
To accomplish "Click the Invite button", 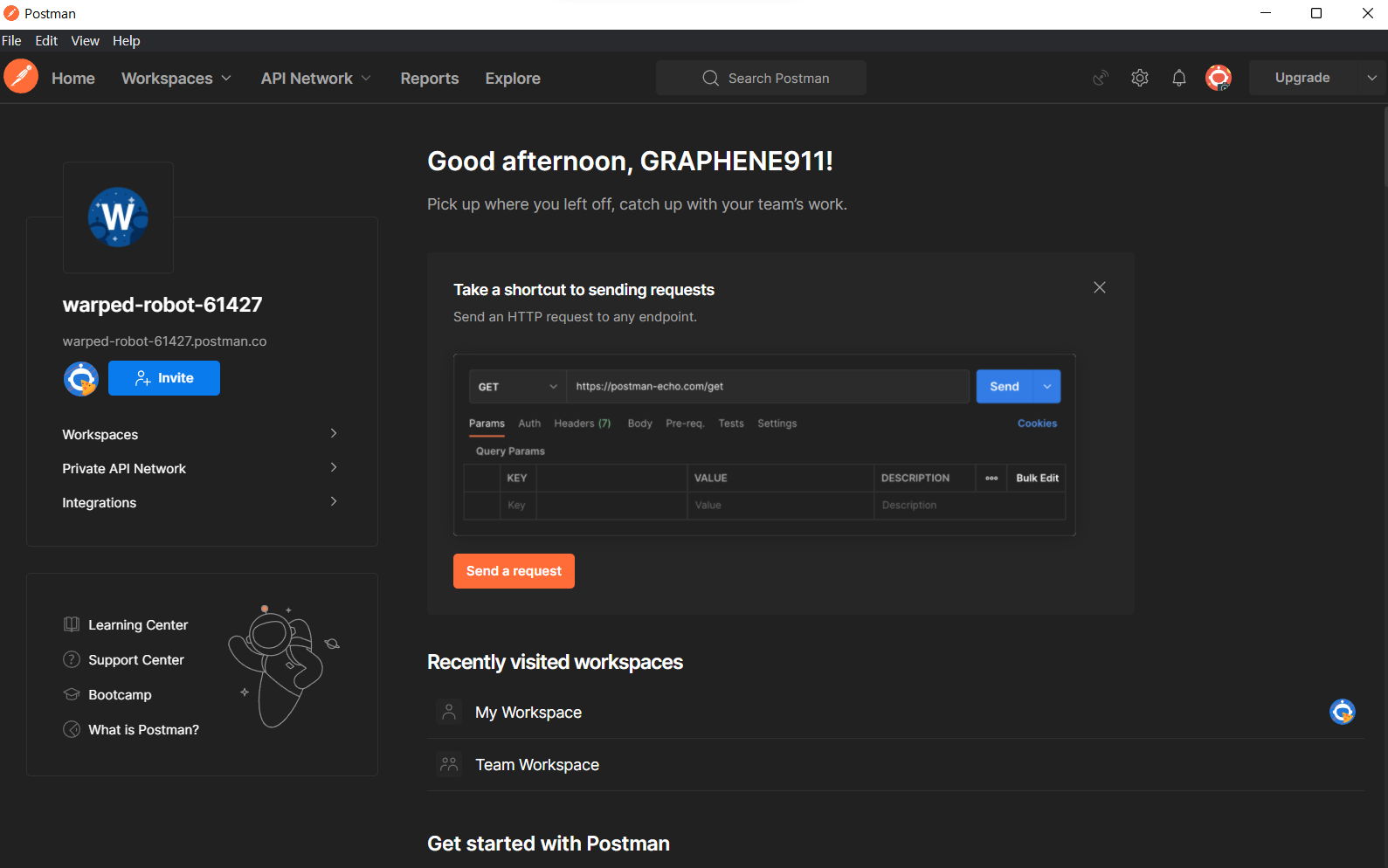I will pyautogui.click(x=164, y=378).
